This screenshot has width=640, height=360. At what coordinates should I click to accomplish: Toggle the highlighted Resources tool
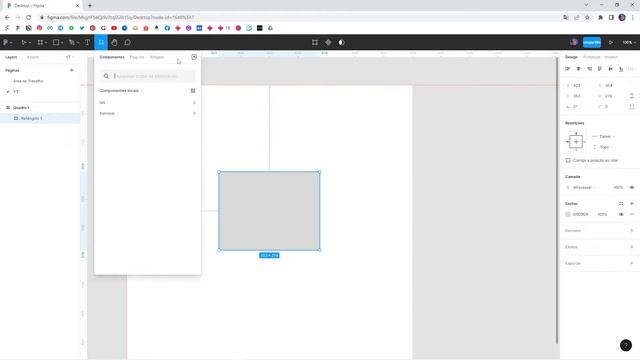click(101, 42)
